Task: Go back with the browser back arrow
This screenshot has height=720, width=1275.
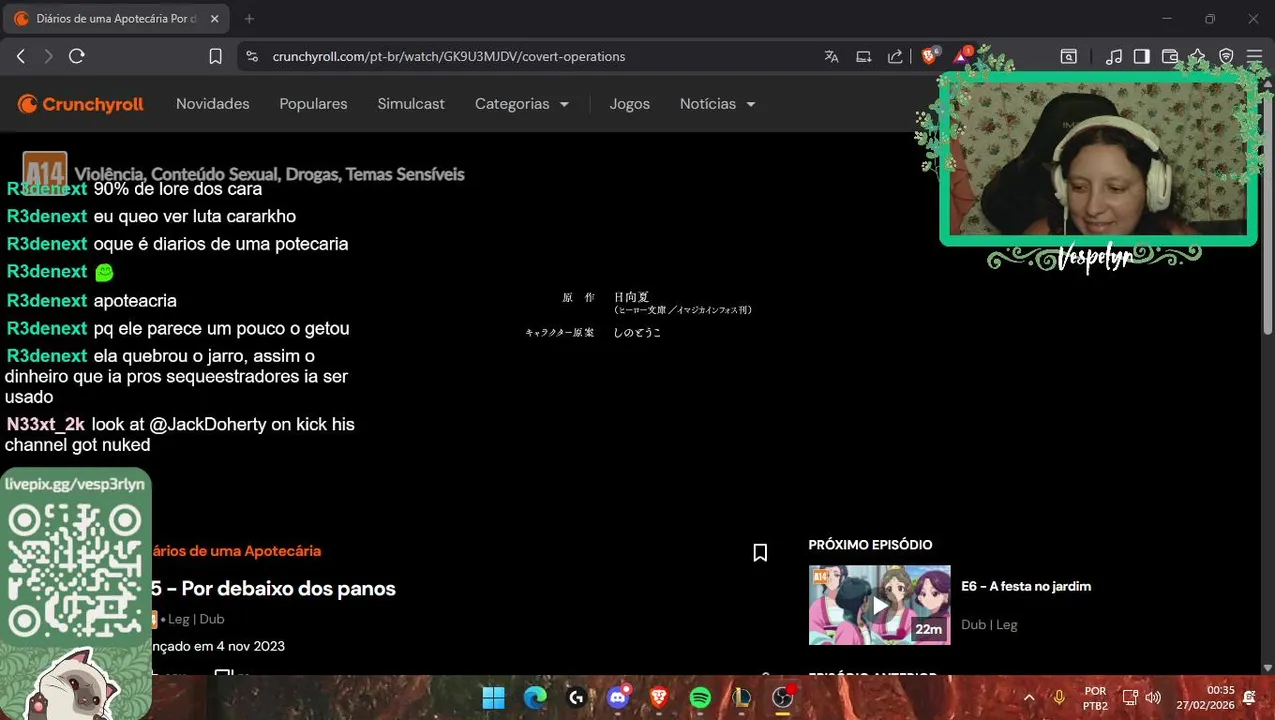Action: (21, 57)
